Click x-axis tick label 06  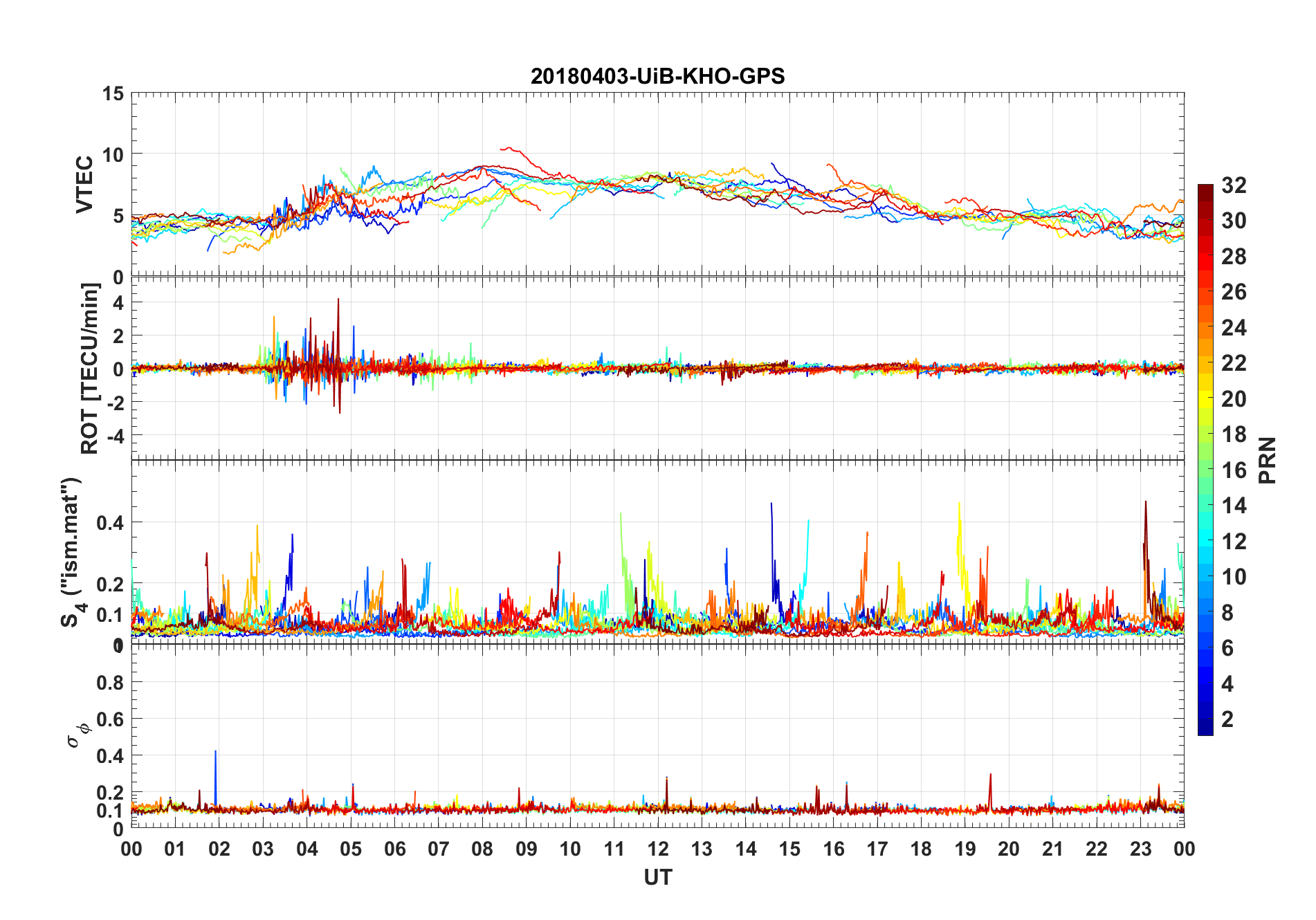[x=394, y=849]
